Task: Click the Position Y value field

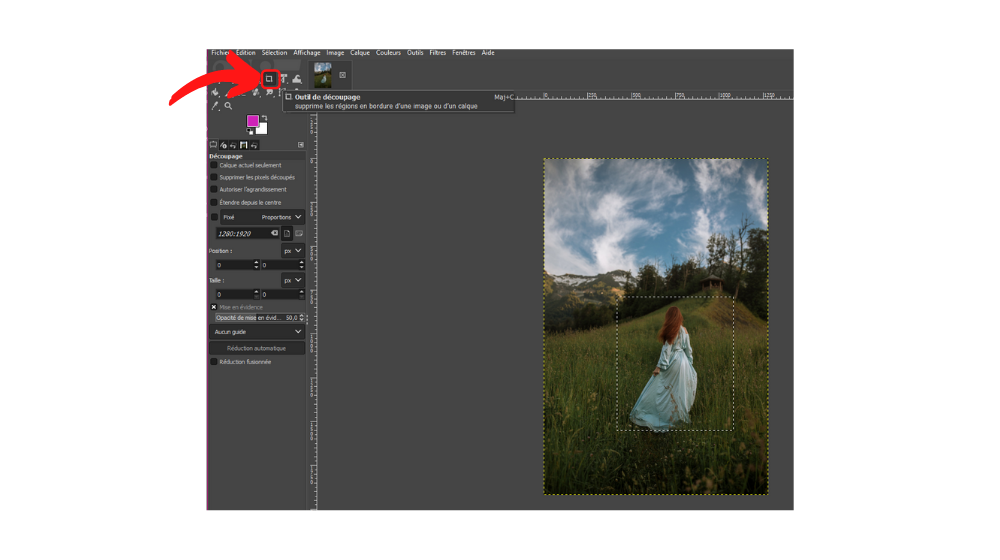Action: tap(279, 265)
